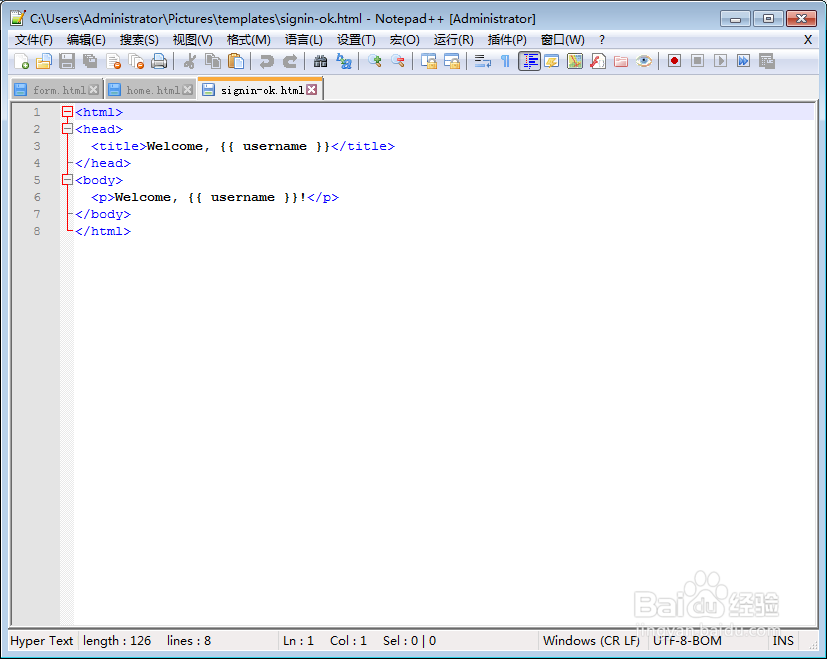Click the Close All documents icon
This screenshot has width=827, height=659.
[x=136, y=61]
